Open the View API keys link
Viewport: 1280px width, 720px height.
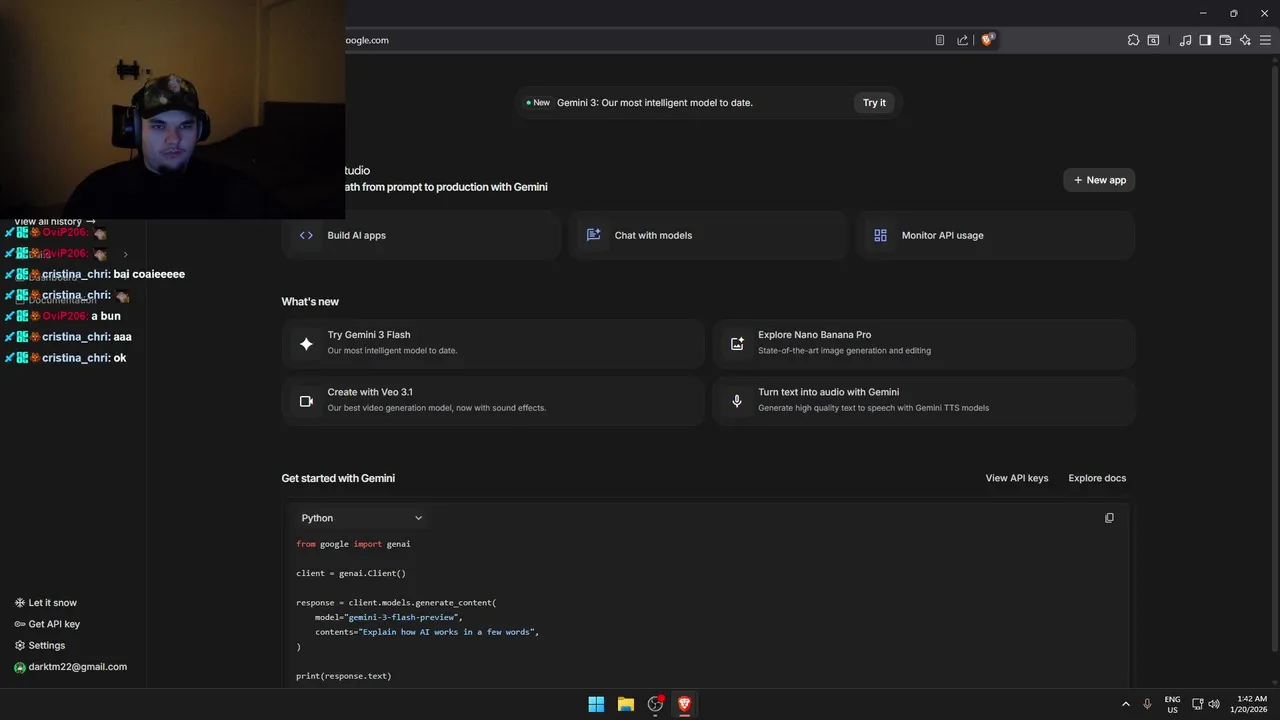pos(1017,478)
